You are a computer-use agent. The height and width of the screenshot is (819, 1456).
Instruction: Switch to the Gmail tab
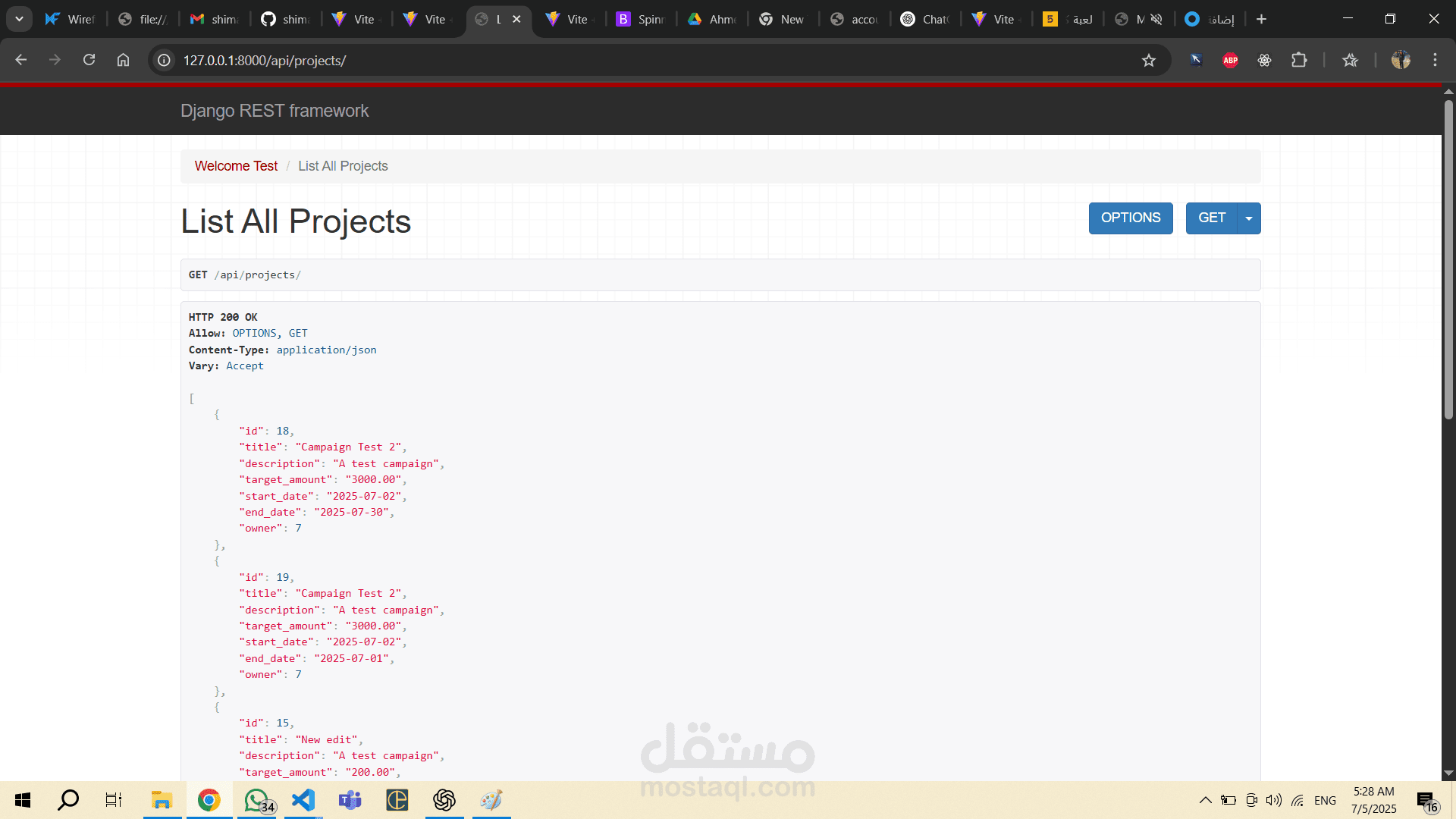click(214, 19)
